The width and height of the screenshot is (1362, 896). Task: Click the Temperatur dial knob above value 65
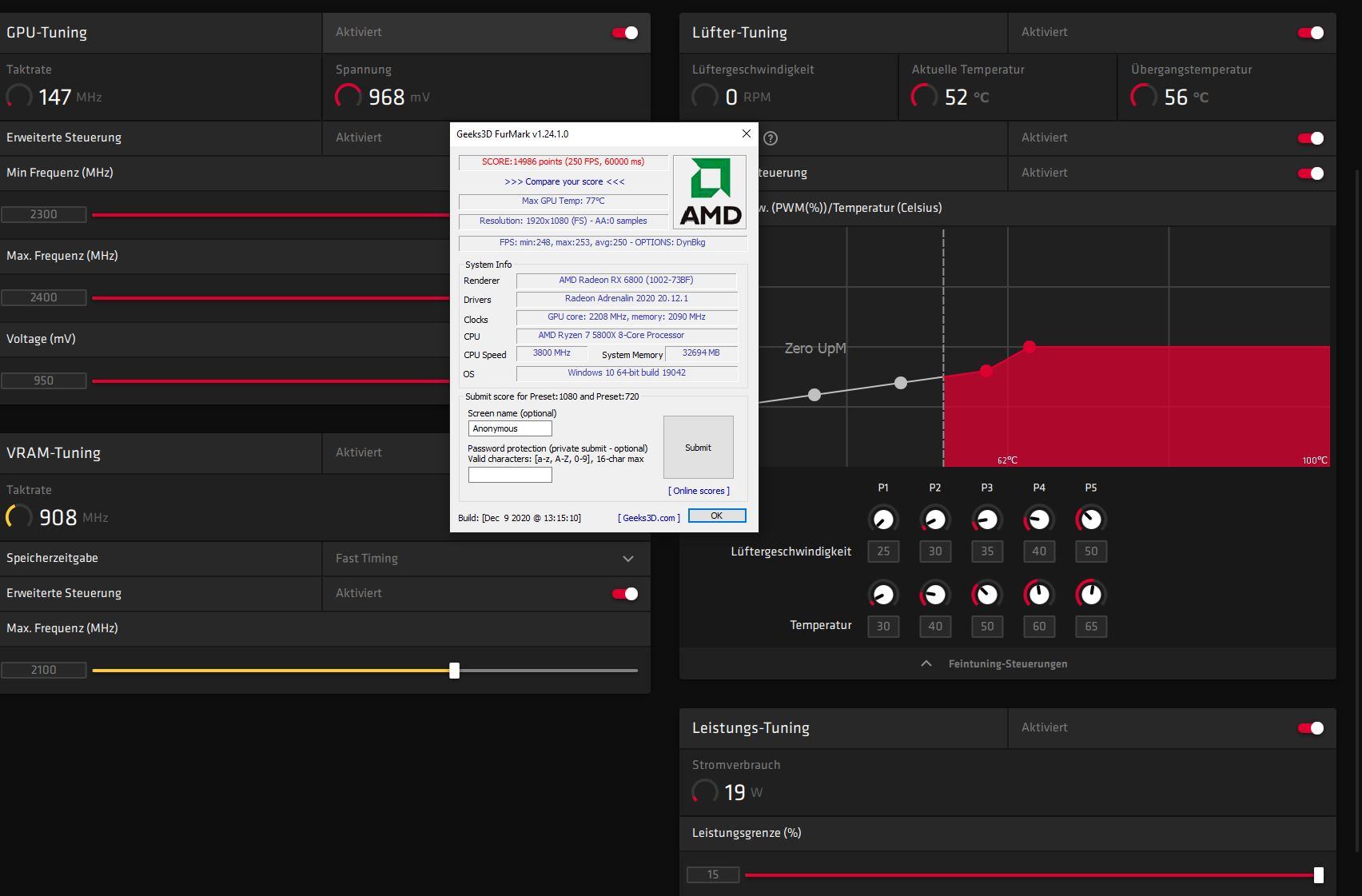1091,595
